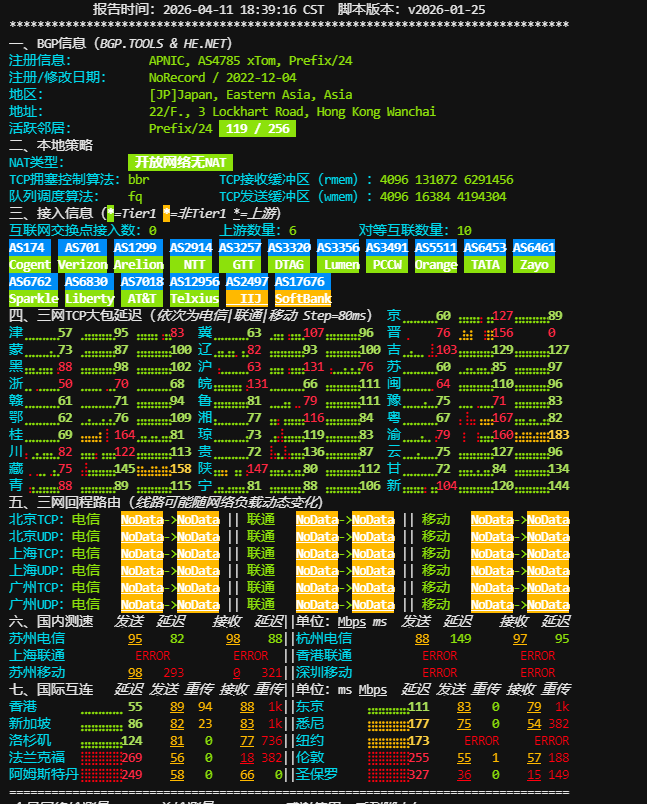Image resolution: width=647 pixels, height=804 pixels.
Task: Click the 苏州移动 send speed 98
Action: (135, 673)
